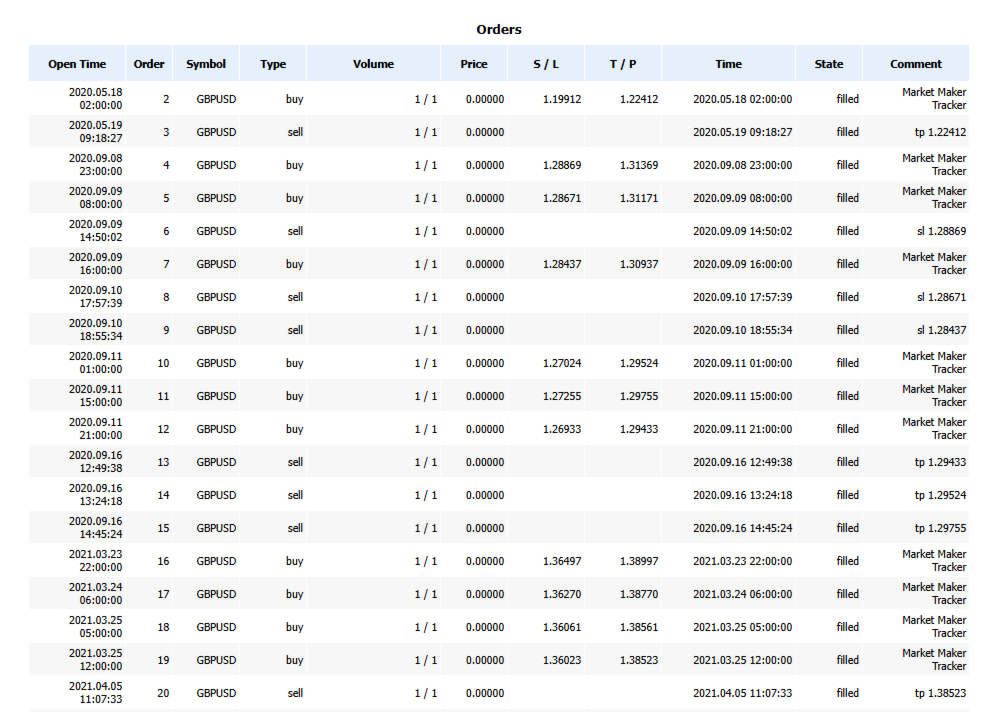Click the stop loss value 1.19912

[x=562, y=99]
